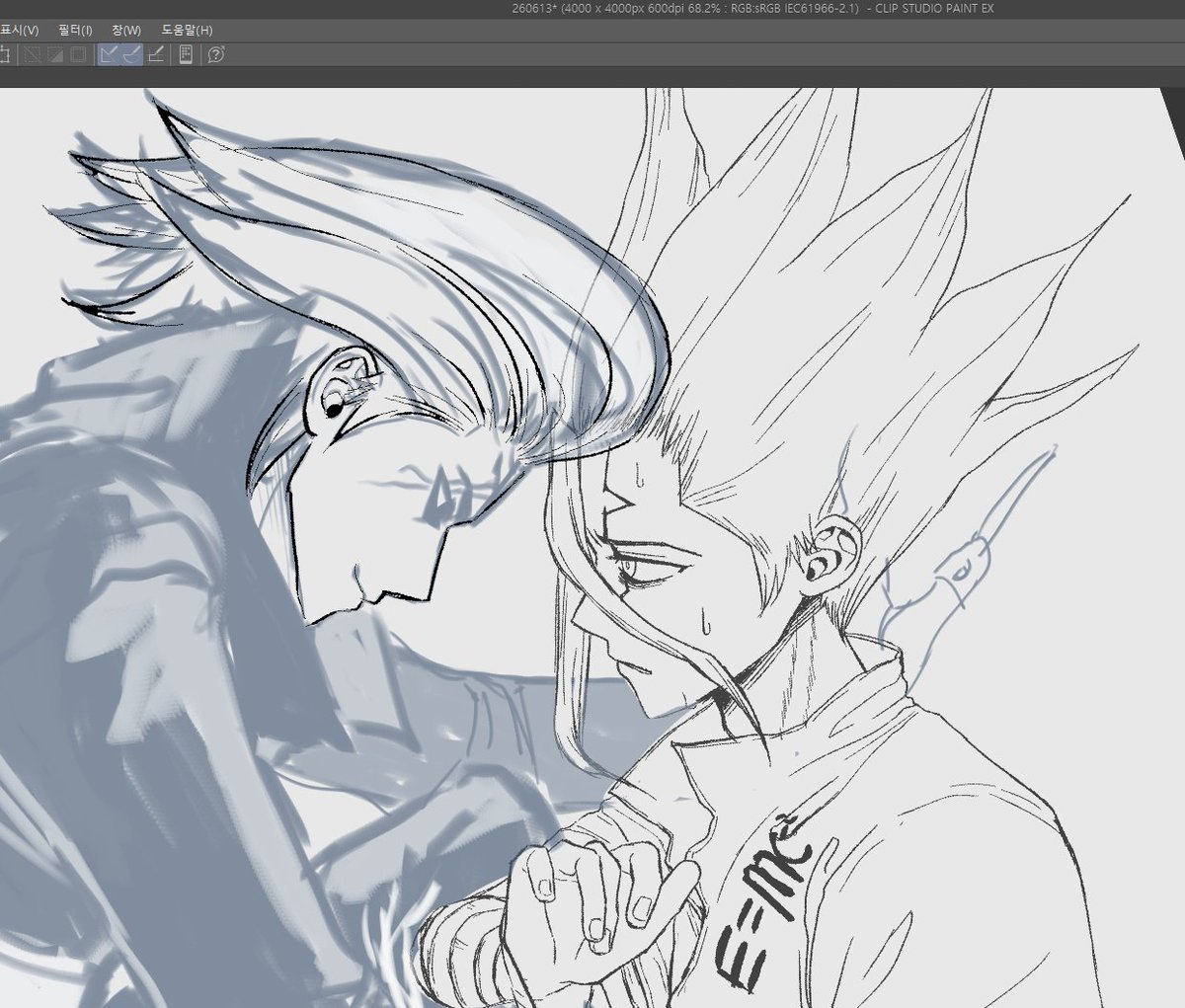
Task: Toggle snap to ruler
Action: (x=109, y=54)
